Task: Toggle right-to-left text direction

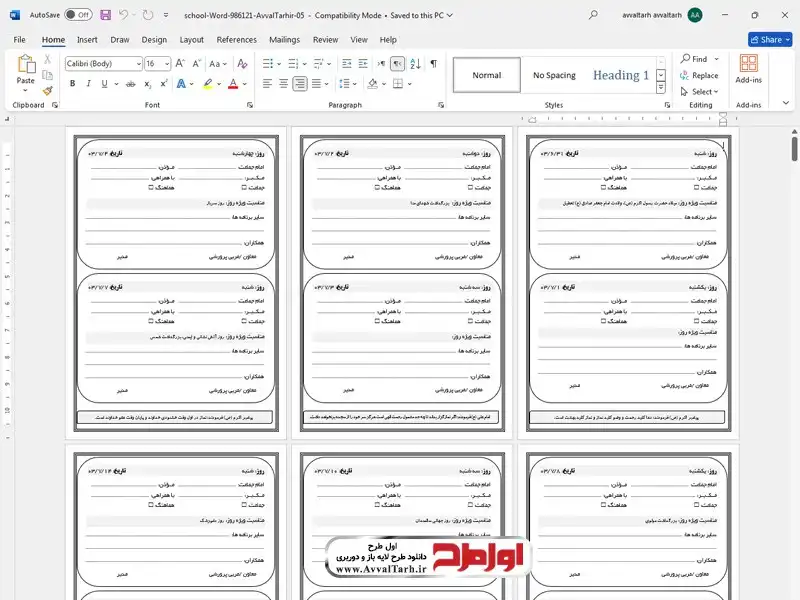Action: coord(397,63)
